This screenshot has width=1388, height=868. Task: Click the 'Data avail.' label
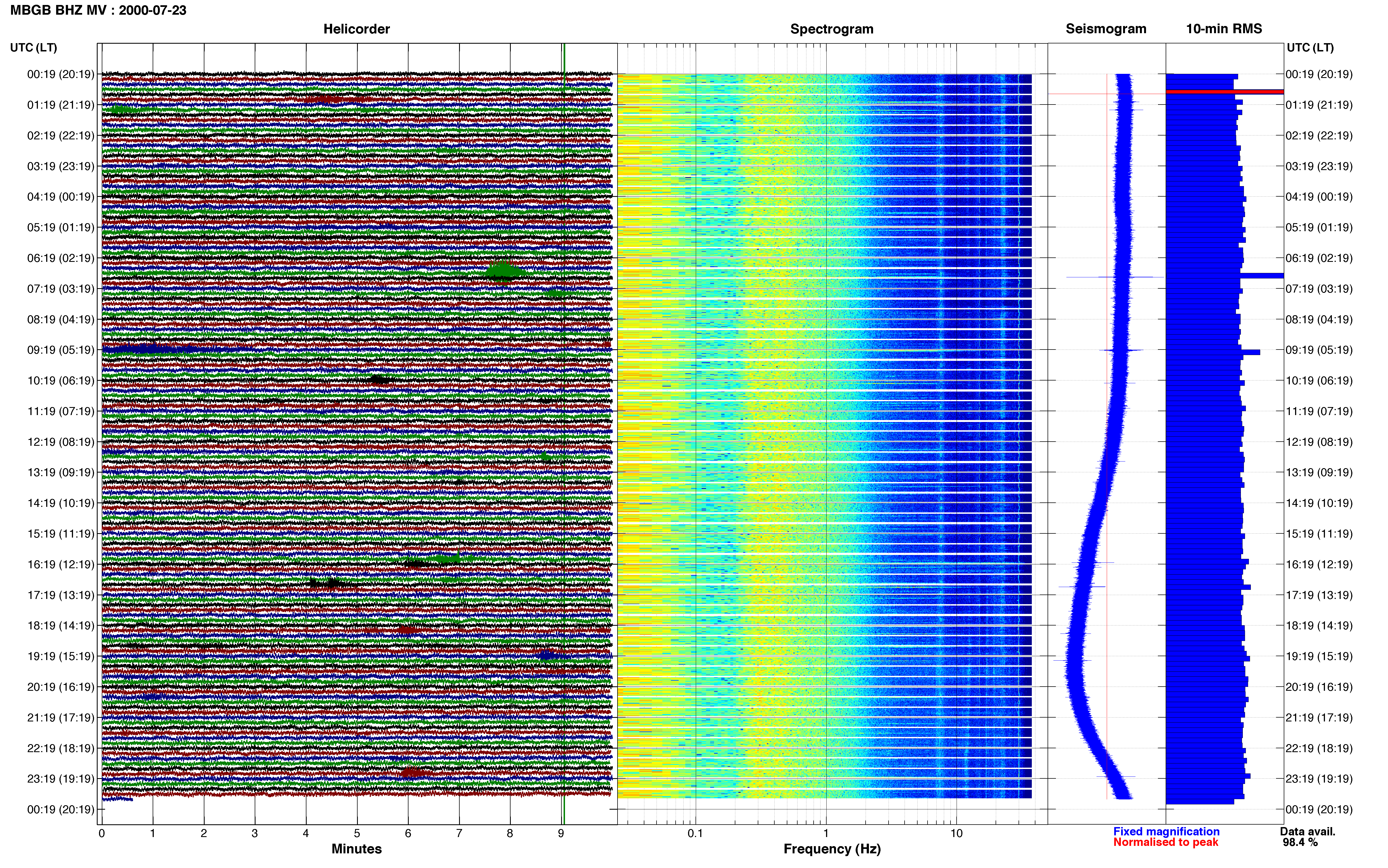(x=1308, y=831)
